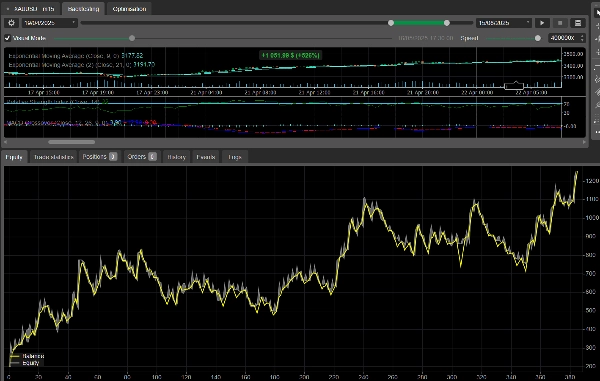Click the Exponential Moving Average (2) label
This screenshot has height=381, width=600.
pyautogui.click(x=82, y=65)
